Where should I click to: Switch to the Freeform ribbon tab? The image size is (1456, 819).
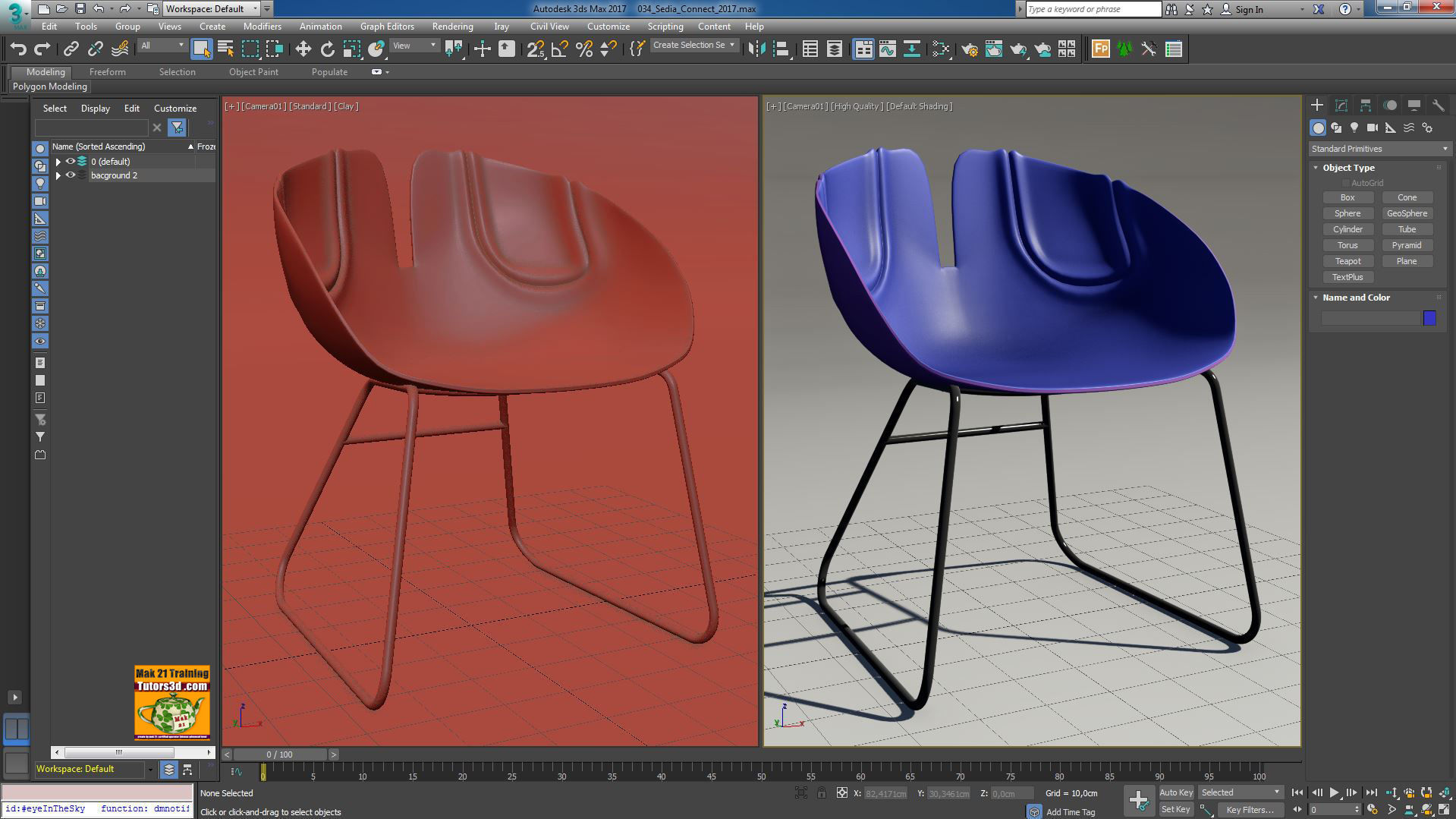[x=107, y=72]
